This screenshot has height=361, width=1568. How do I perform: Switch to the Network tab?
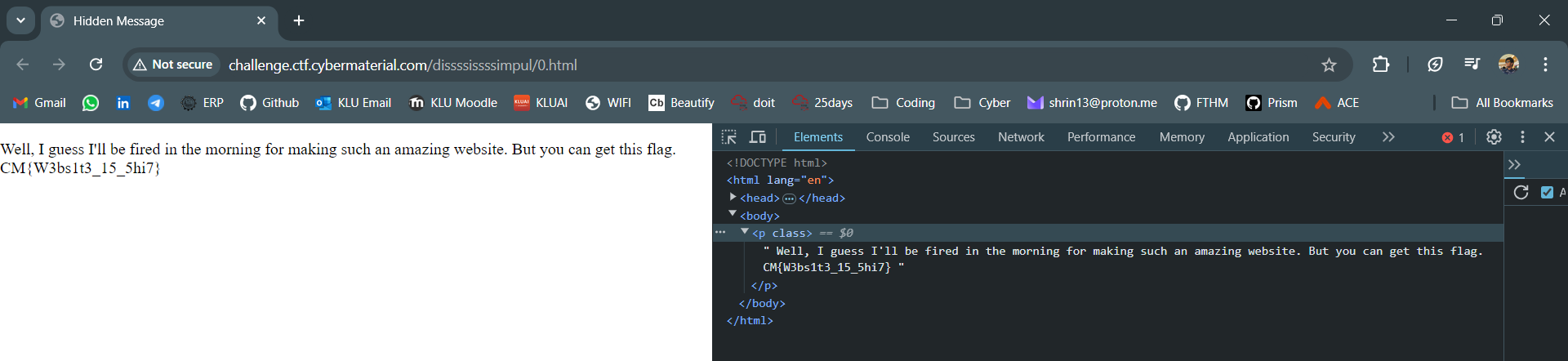1021,137
